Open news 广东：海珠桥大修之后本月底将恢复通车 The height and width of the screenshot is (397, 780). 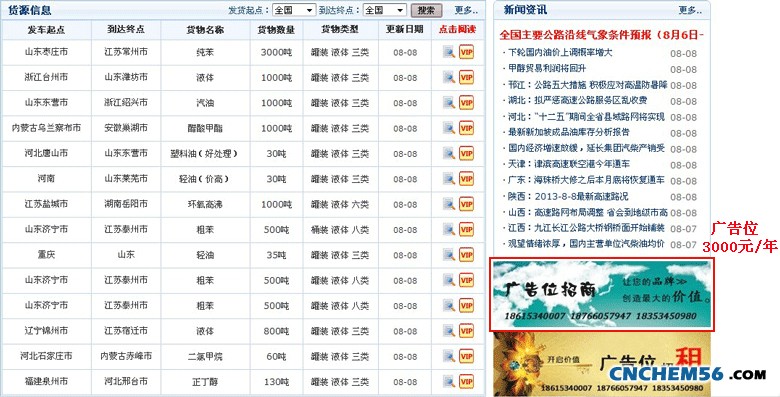pyautogui.click(x=586, y=180)
